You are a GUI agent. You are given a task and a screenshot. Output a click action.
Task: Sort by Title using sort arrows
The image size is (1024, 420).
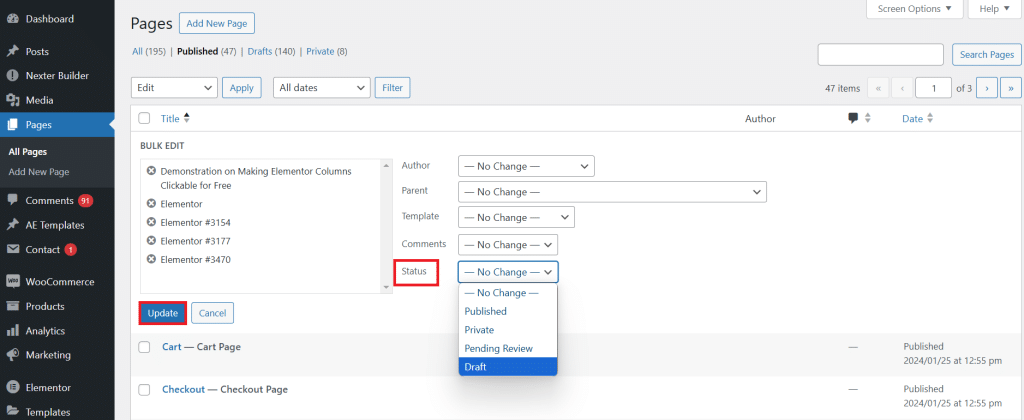[187, 118]
